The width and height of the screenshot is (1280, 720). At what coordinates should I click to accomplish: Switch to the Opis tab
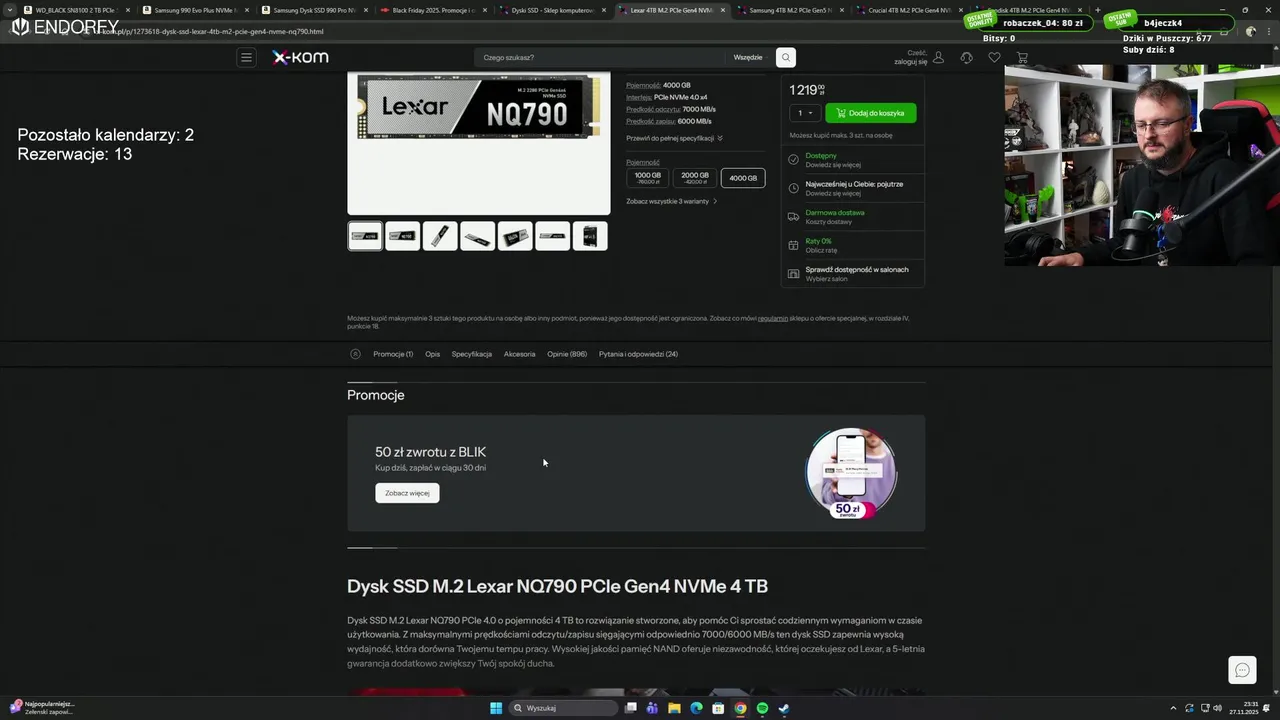tap(432, 354)
